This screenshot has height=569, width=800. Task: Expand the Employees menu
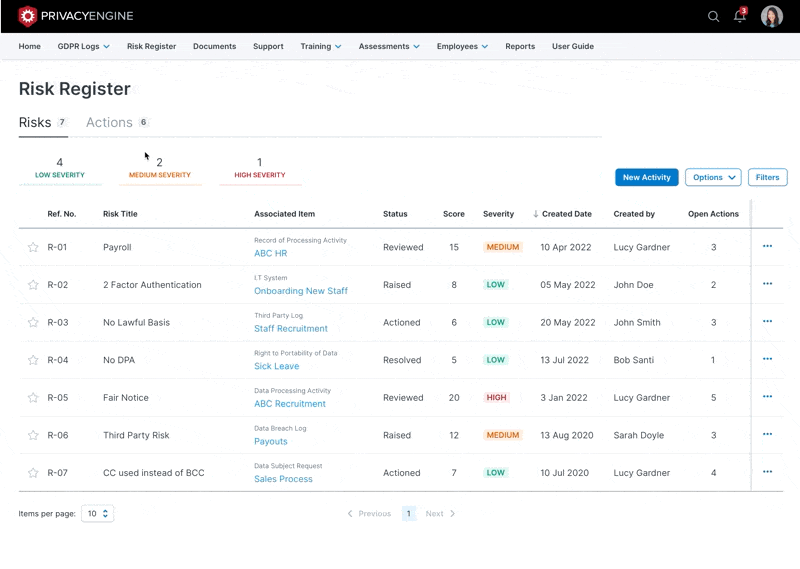point(462,46)
